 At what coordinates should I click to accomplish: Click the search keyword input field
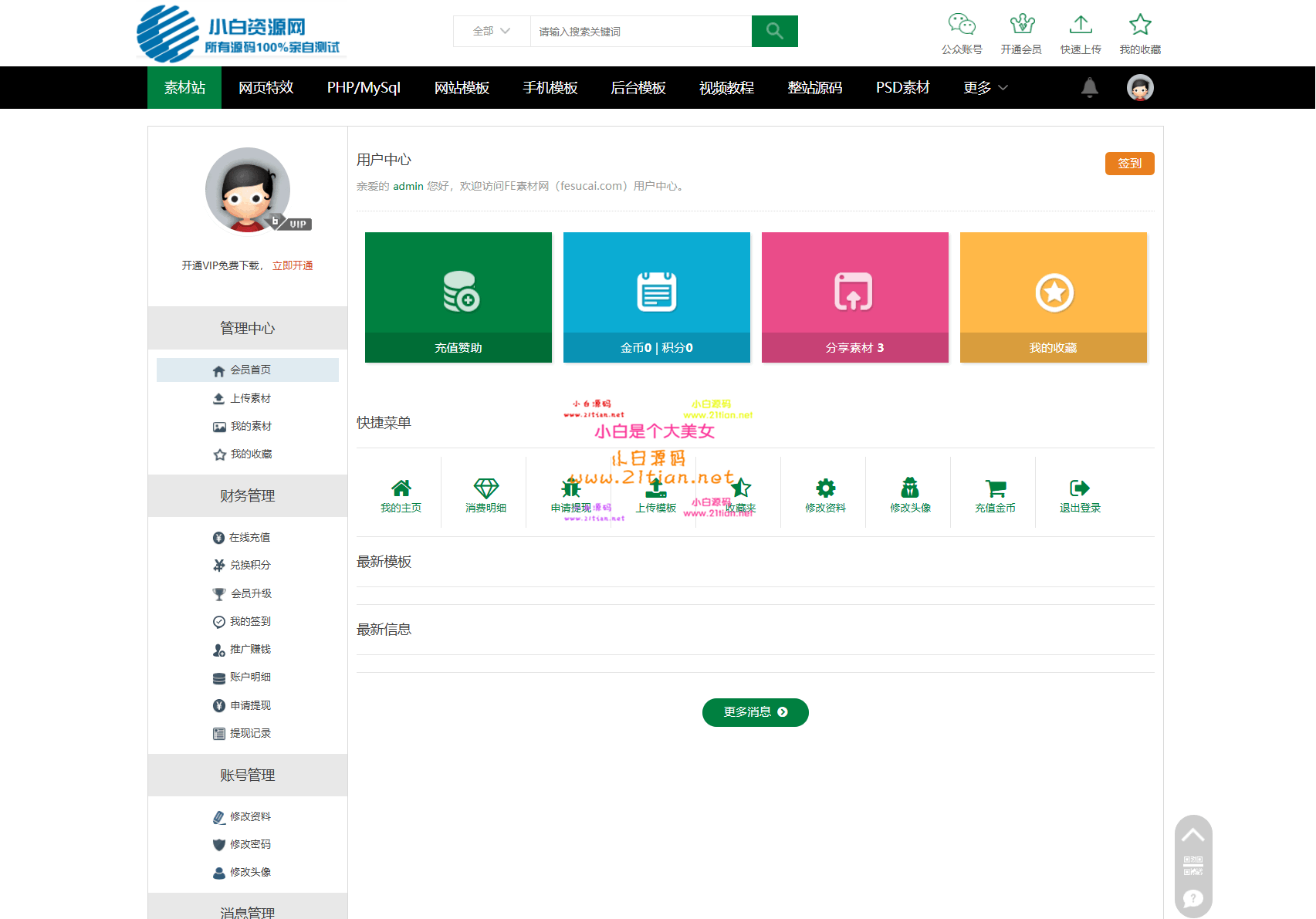641,31
